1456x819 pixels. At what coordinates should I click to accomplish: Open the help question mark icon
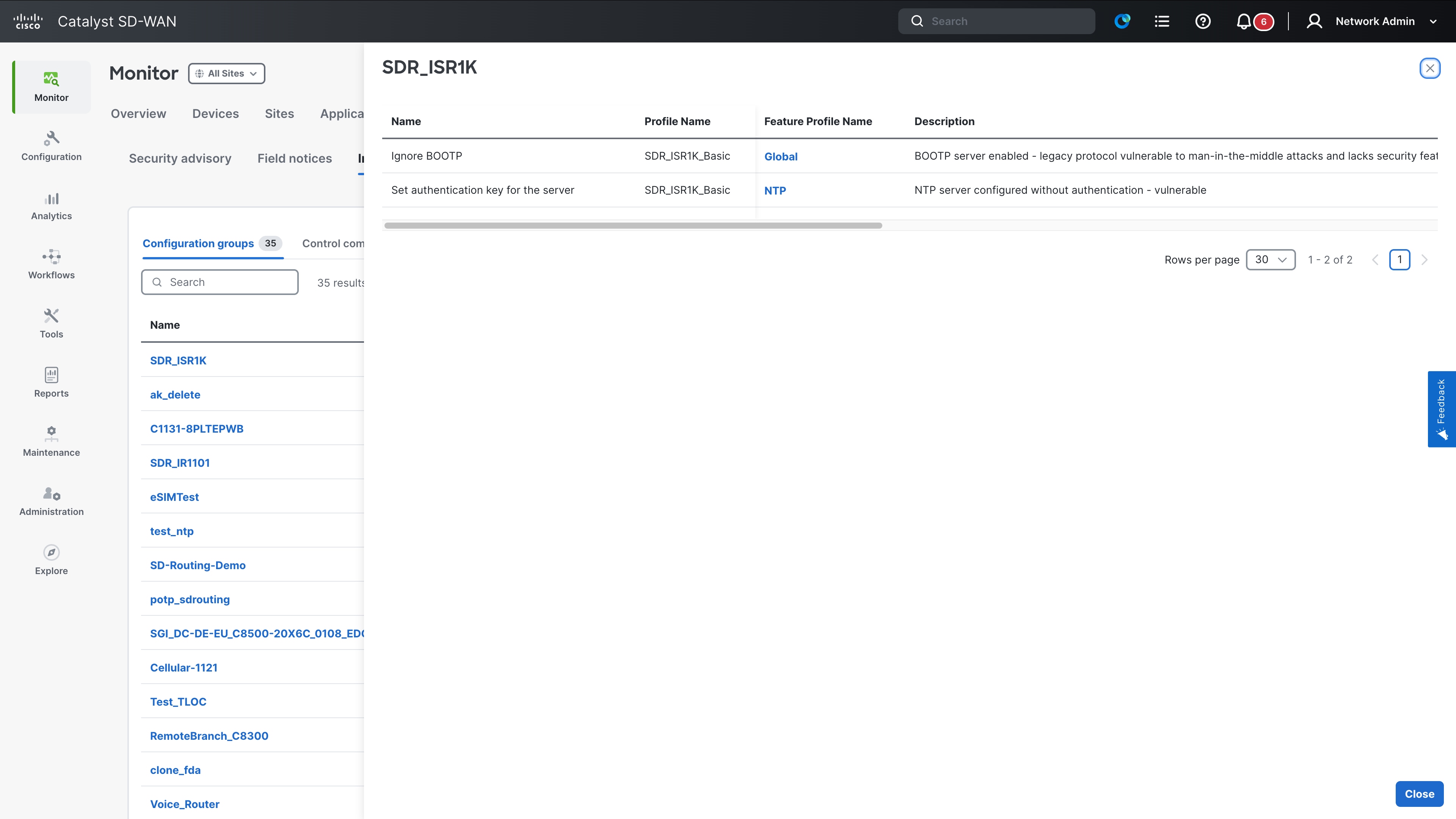click(1203, 21)
